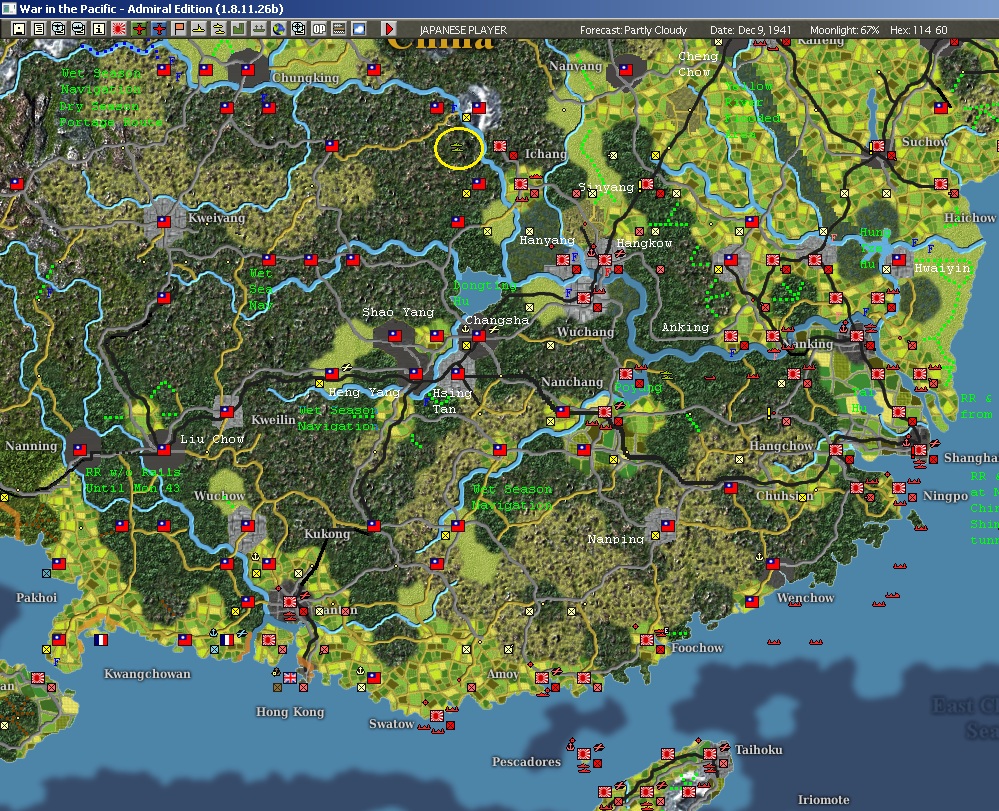The image size is (999, 811).
Task: Select the Japanese unit at Foochow
Action: pyautogui.click(x=647, y=640)
